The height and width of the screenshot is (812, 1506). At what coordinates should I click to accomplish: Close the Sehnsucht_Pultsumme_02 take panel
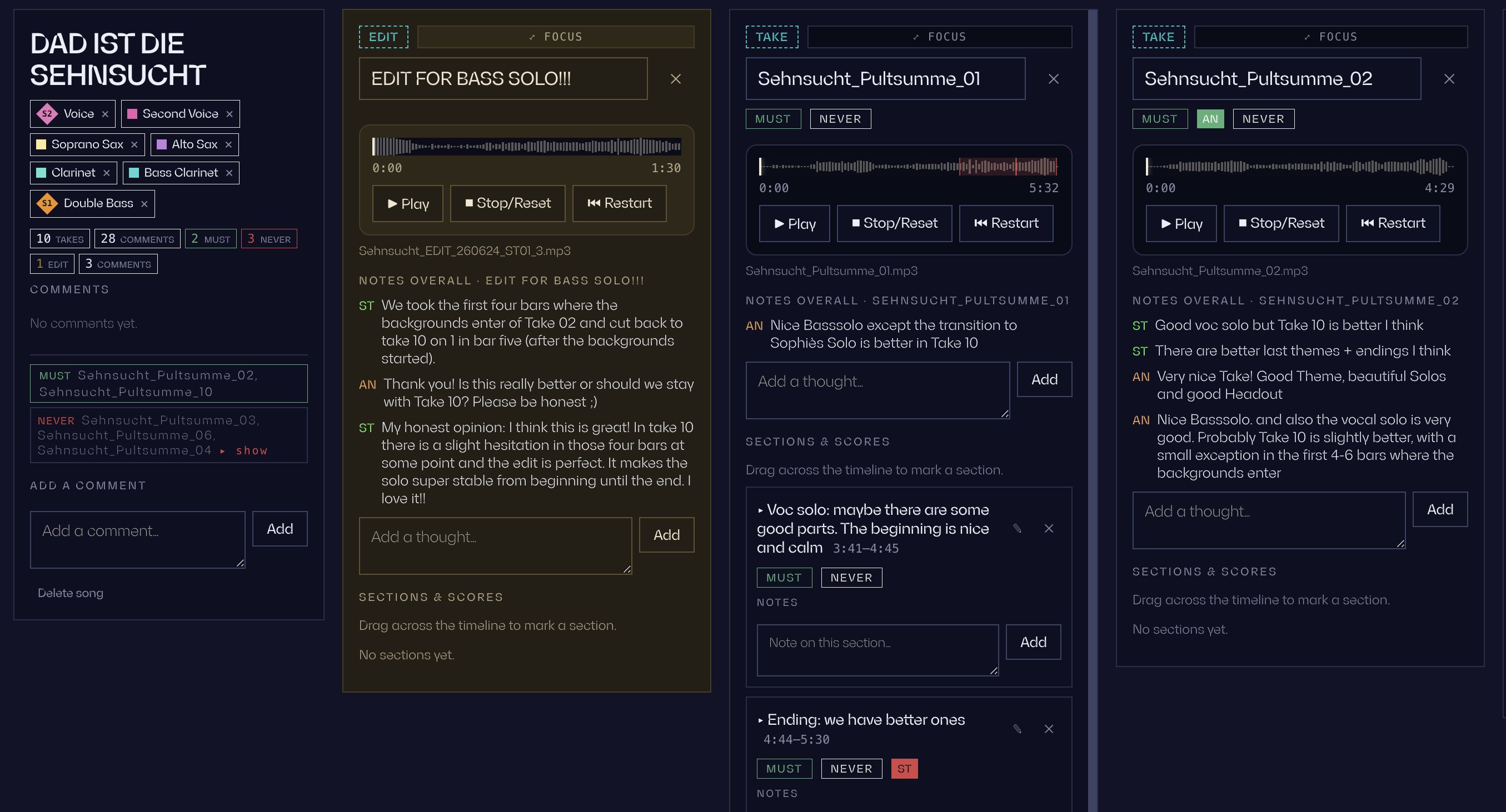click(1449, 79)
